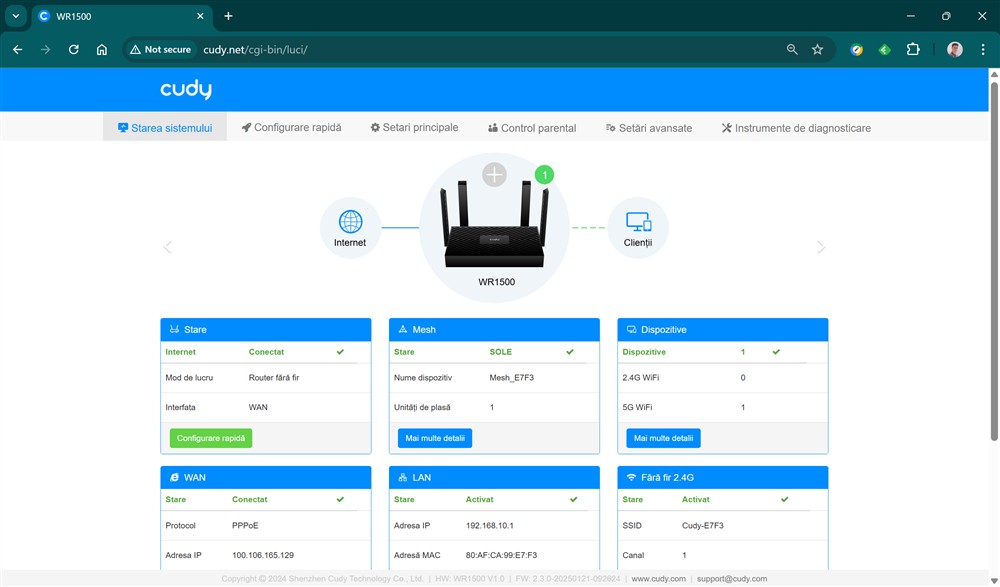Click the green client count badge
This screenshot has height=587, width=1000.
tap(544, 175)
